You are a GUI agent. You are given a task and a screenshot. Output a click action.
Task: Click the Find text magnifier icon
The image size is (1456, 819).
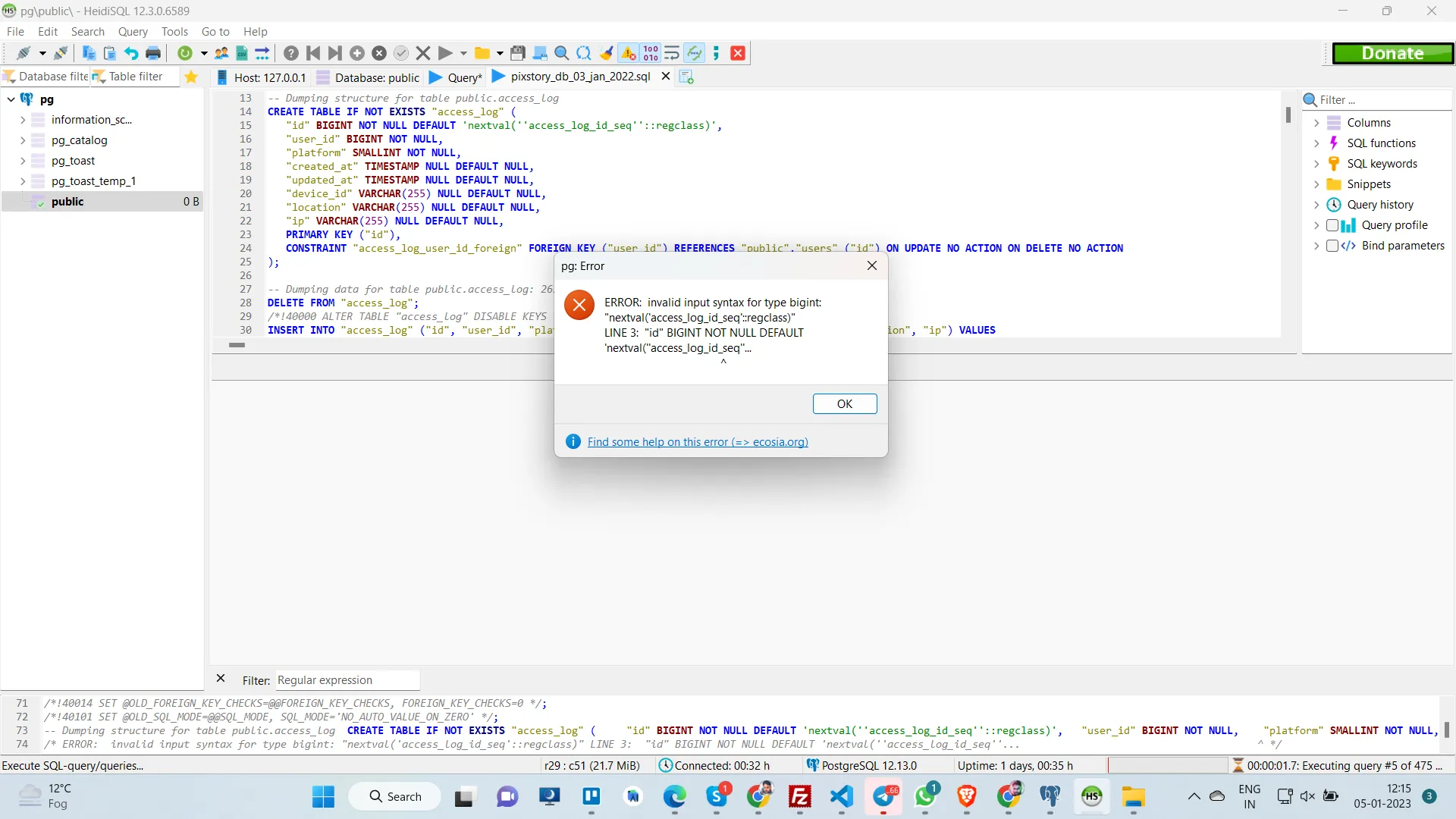(562, 53)
